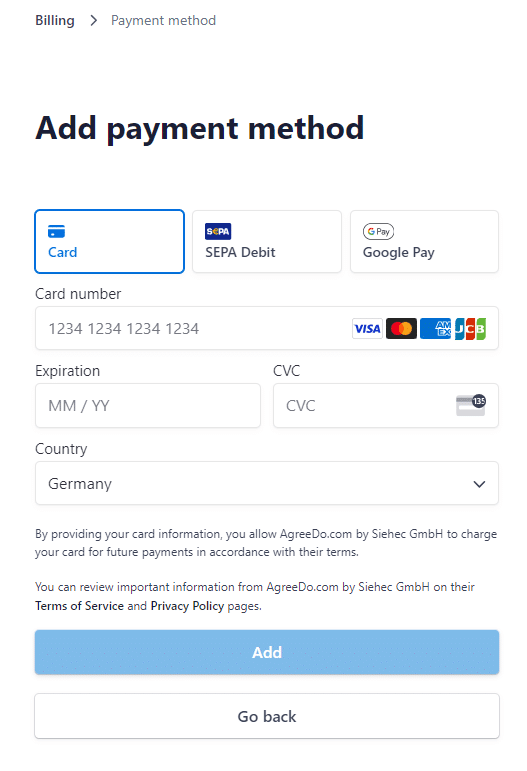This screenshot has width=527, height=771.
Task: Click the G Pay logo icon
Action: click(379, 231)
